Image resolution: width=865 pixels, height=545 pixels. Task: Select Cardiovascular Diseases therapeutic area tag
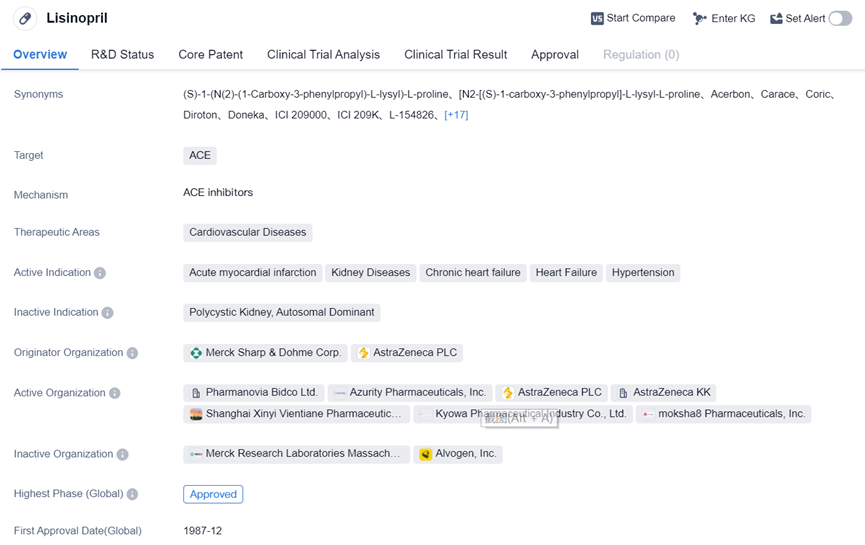(x=248, y=232)
